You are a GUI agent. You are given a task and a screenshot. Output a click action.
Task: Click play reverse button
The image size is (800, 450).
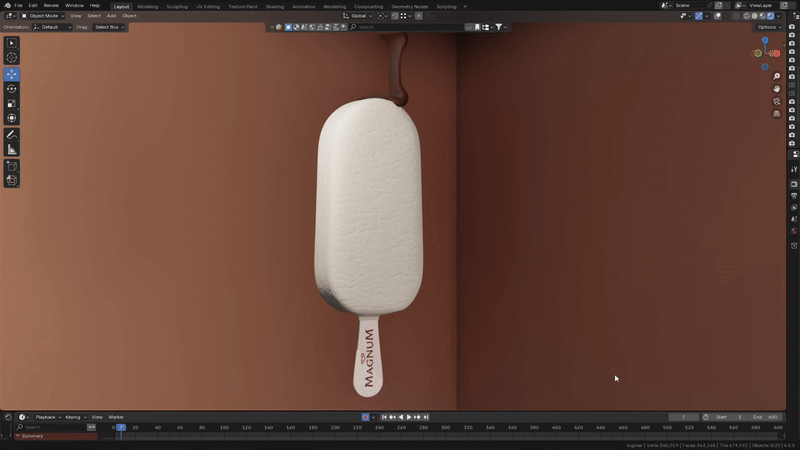tap(401, 417)
